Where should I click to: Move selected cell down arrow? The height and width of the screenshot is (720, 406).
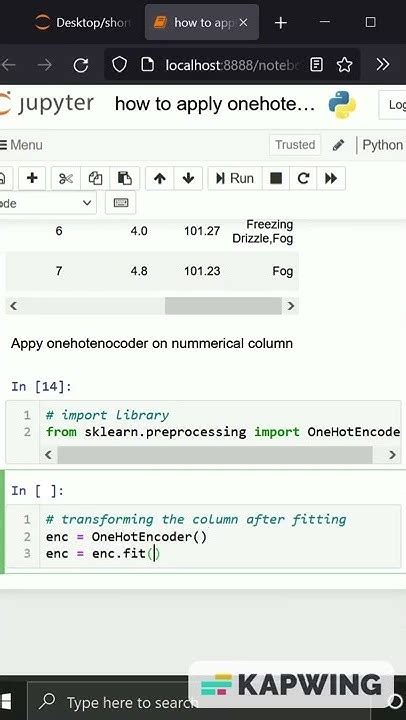[188, 178]
